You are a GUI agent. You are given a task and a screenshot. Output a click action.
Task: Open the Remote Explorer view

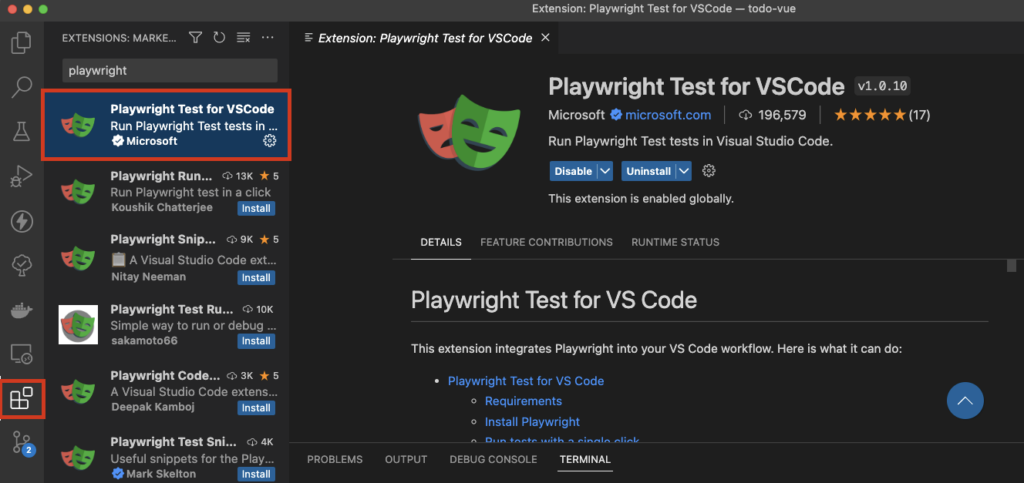(x=22, y=354)
